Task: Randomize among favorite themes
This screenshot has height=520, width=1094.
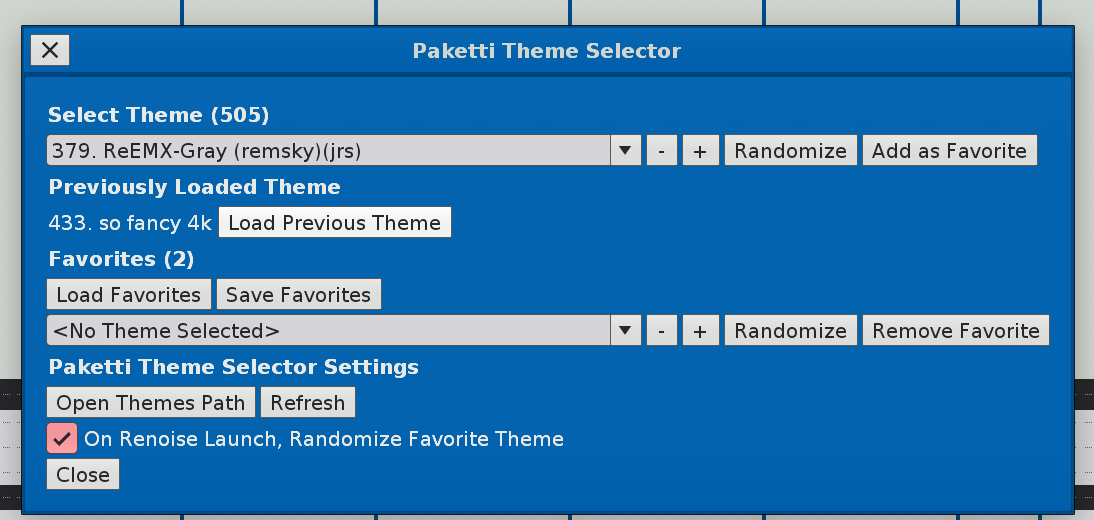Action: click(x=790, y=331)
